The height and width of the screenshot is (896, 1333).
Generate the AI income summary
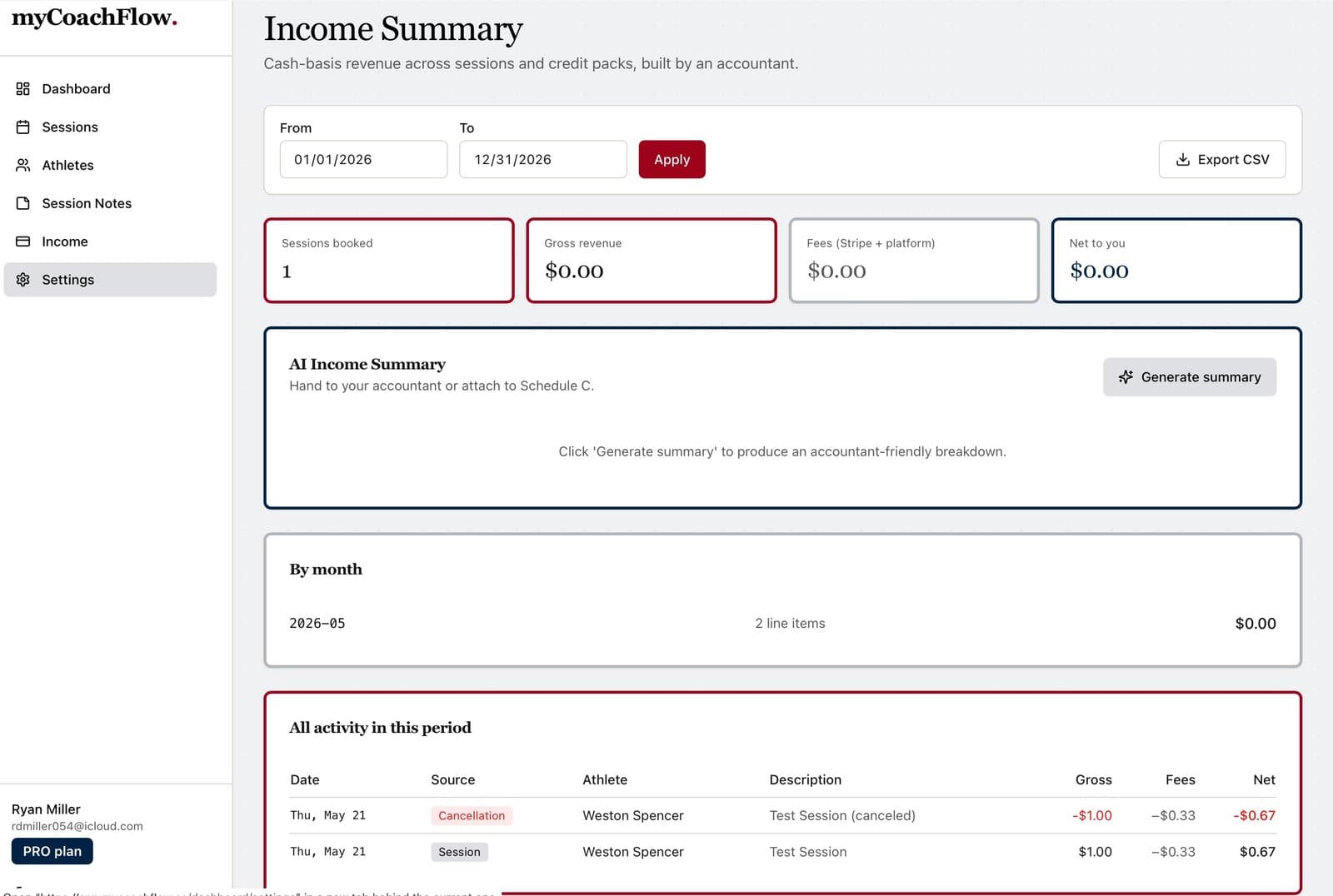(x=1189, y=377)
